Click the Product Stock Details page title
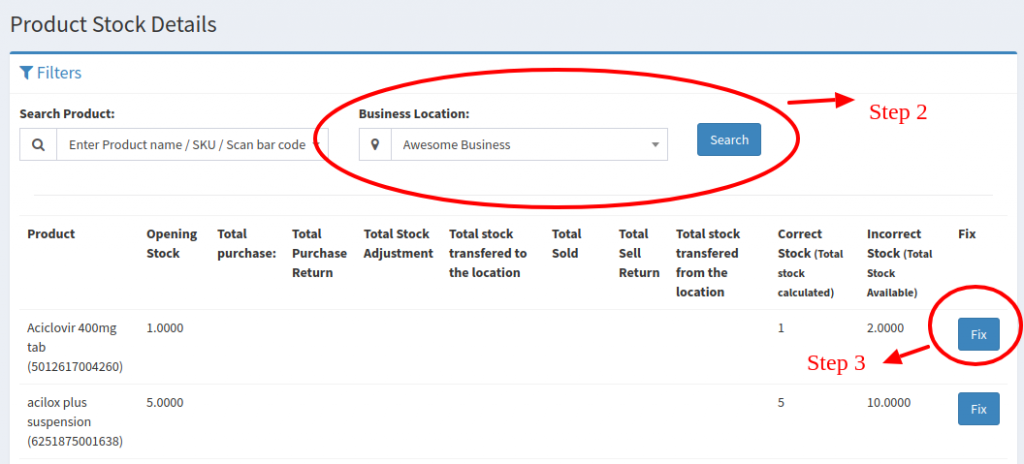Screen dimensions: 1024x464 pos(113,24)
